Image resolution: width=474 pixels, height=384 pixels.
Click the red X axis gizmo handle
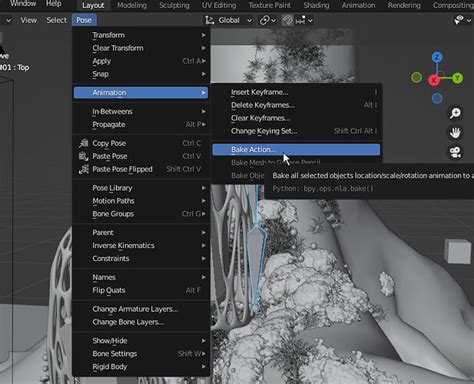coord(434,80)
